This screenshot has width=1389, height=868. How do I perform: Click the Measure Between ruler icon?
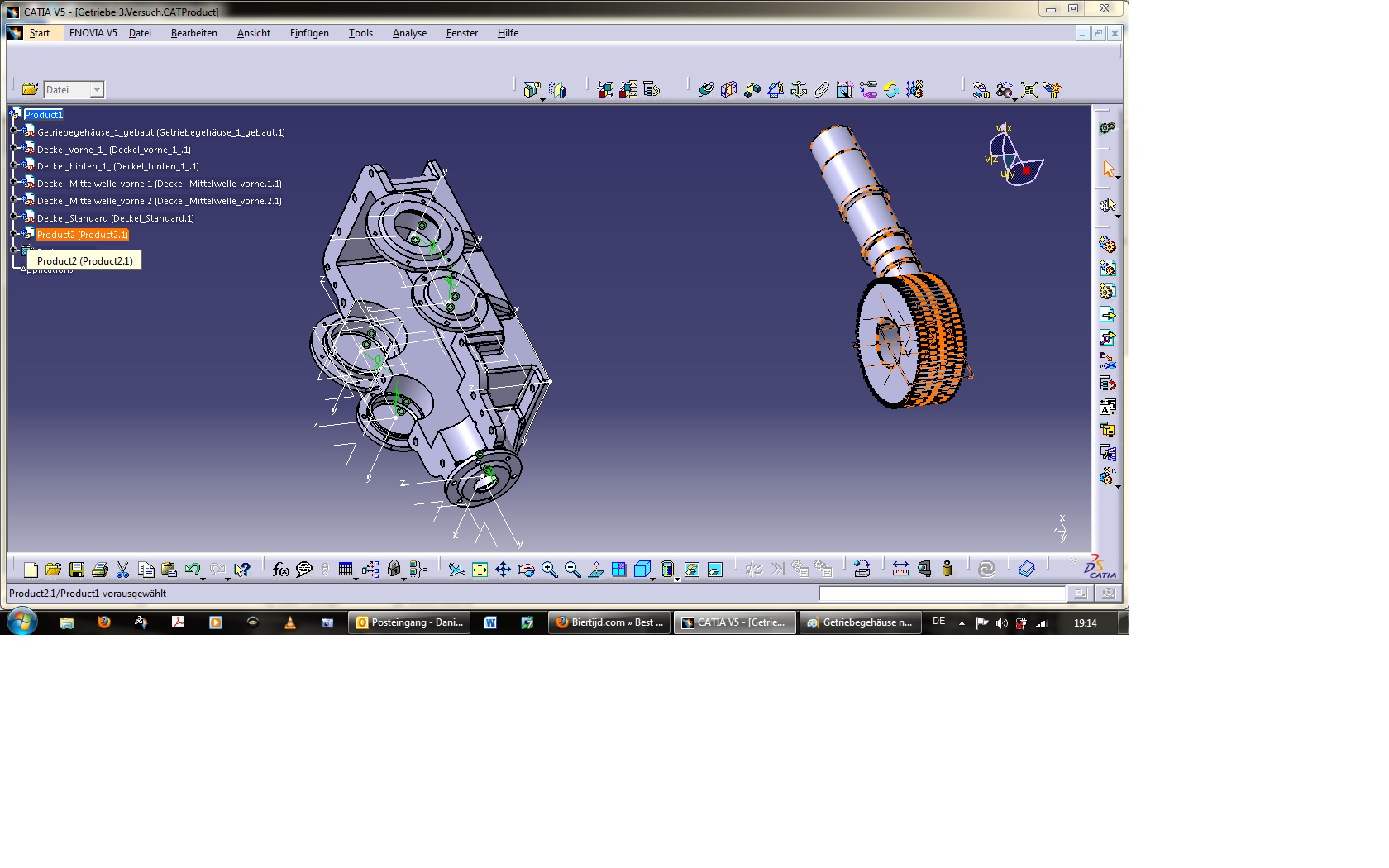click(x=901, y=569)
